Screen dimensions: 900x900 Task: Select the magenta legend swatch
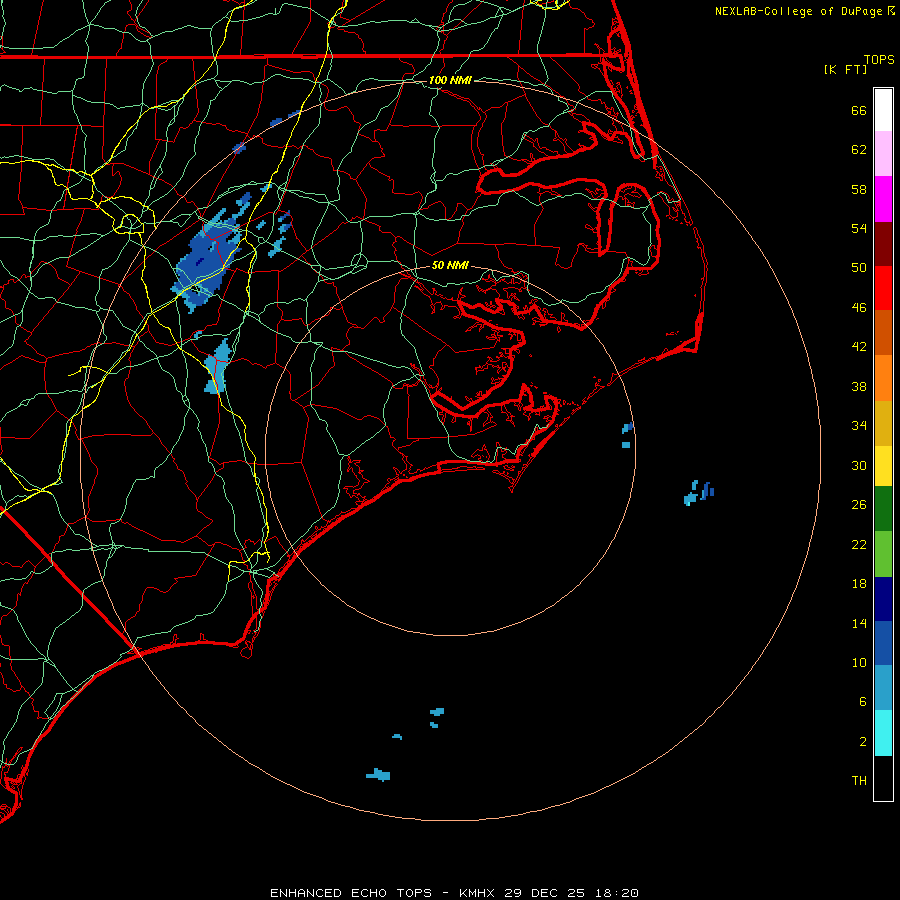tap(883, 199)
